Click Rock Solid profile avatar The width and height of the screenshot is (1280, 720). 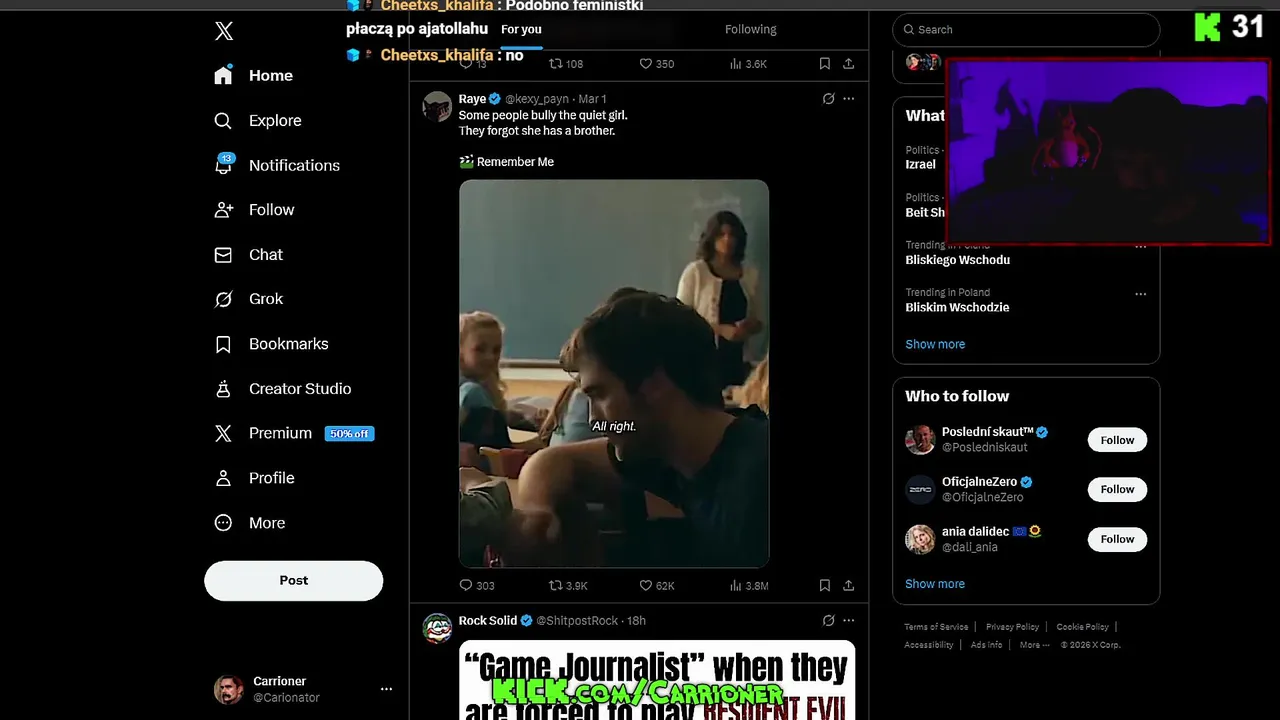click(x=437, y=628)
